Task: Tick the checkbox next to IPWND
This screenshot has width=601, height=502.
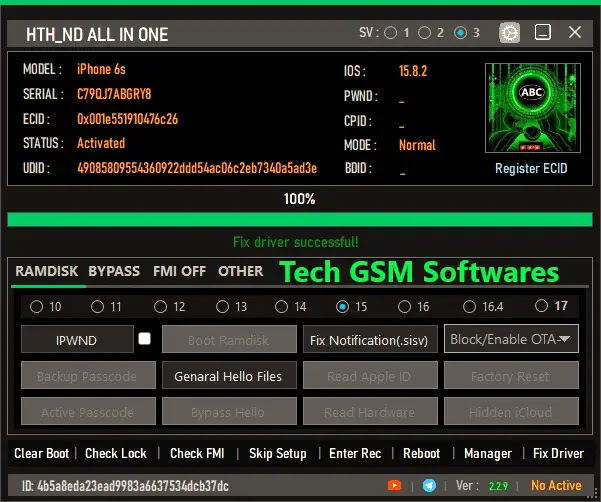Action: (145, 339)
